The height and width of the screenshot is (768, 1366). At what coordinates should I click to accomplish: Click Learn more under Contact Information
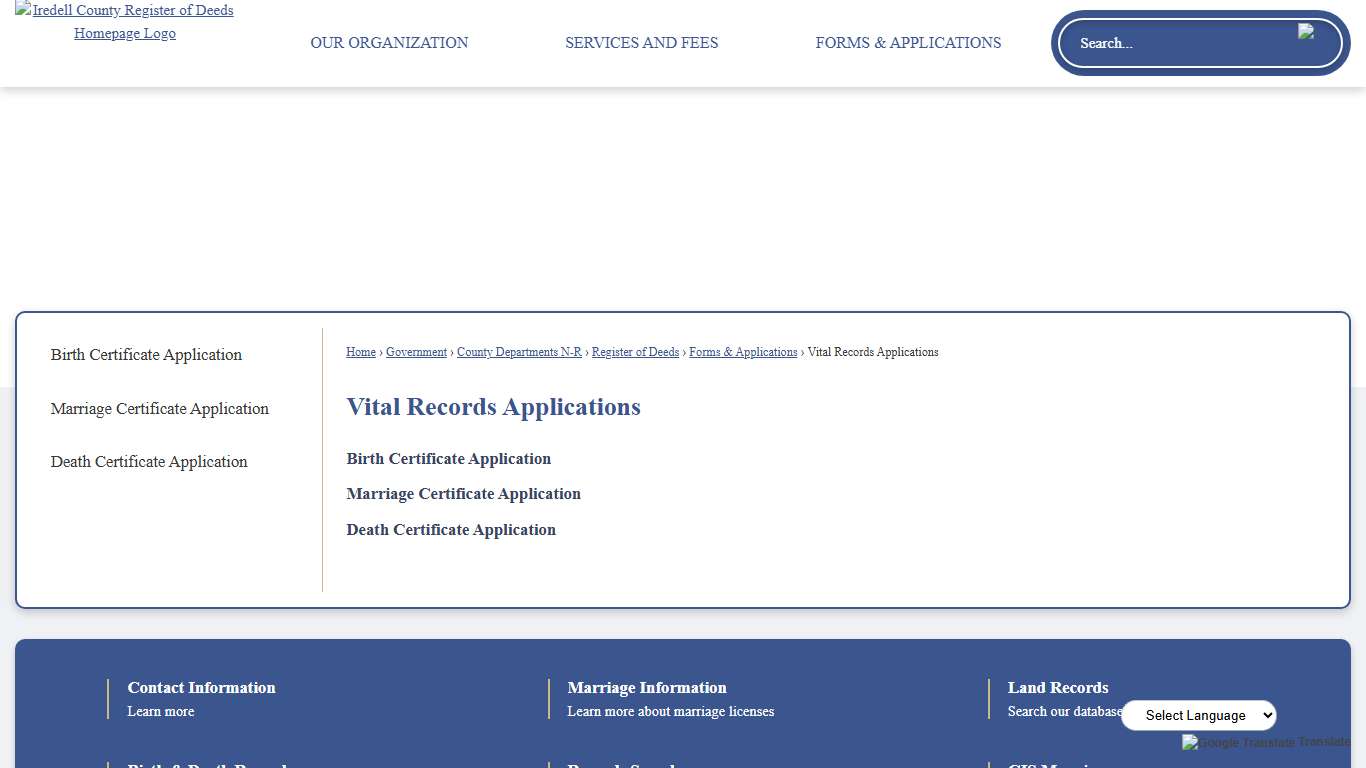point(161,711)
